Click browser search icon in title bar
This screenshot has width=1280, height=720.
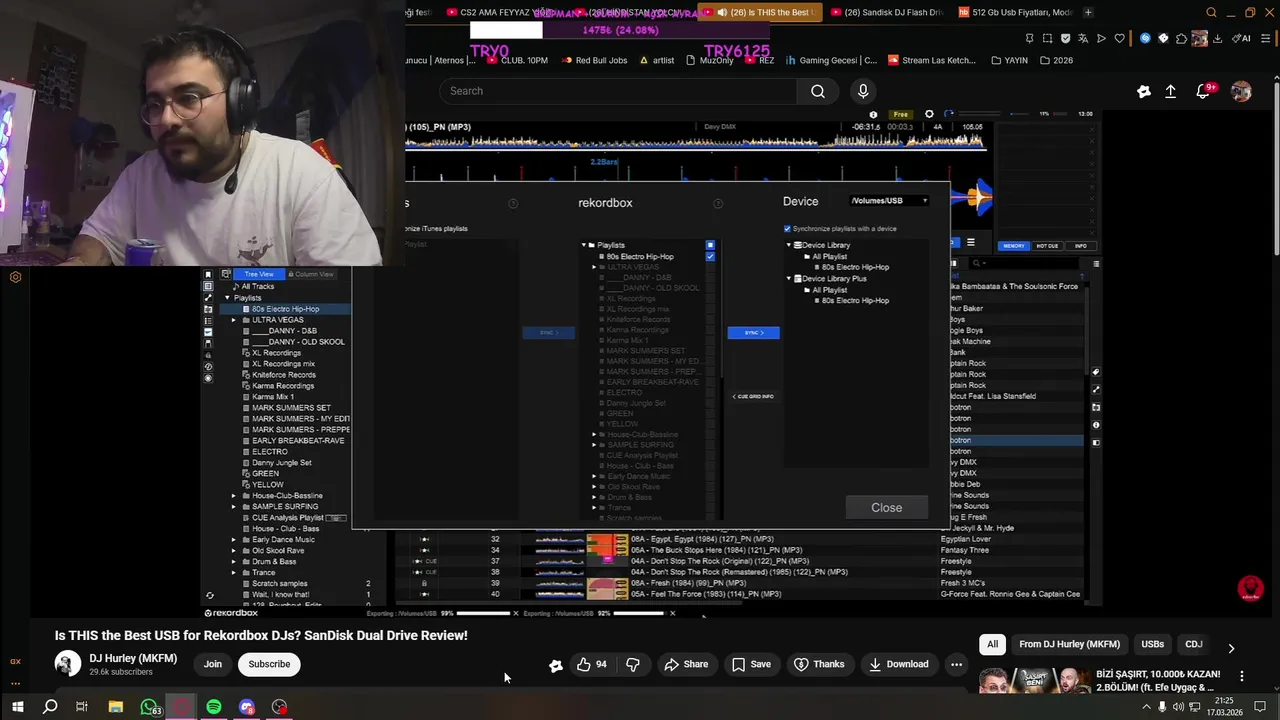coord(1211,12)
